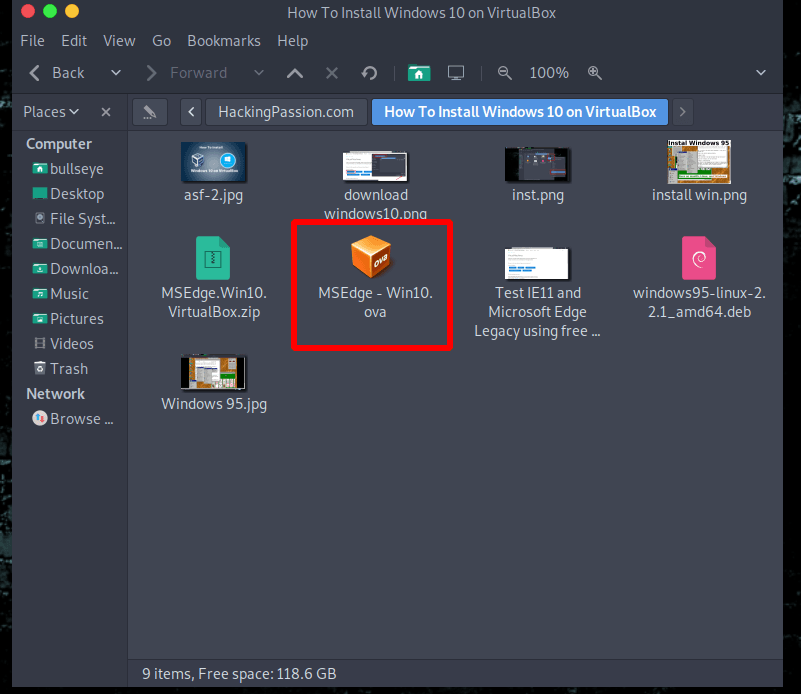Screen dimensions: 801x694
Task: Select the asf-2.jpg thumbnail
Action: 214,162
